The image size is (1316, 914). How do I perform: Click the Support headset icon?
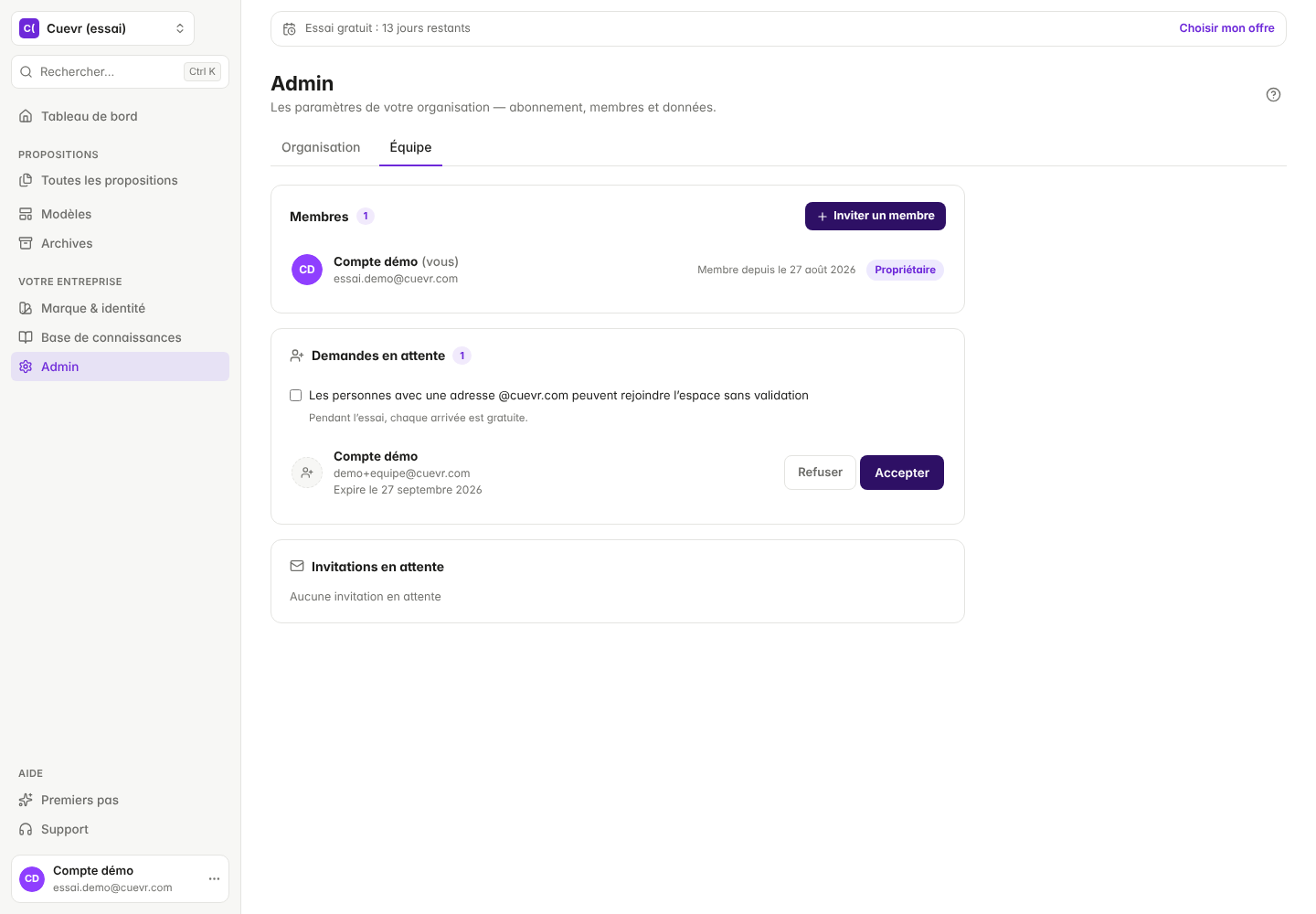point(26,829)
